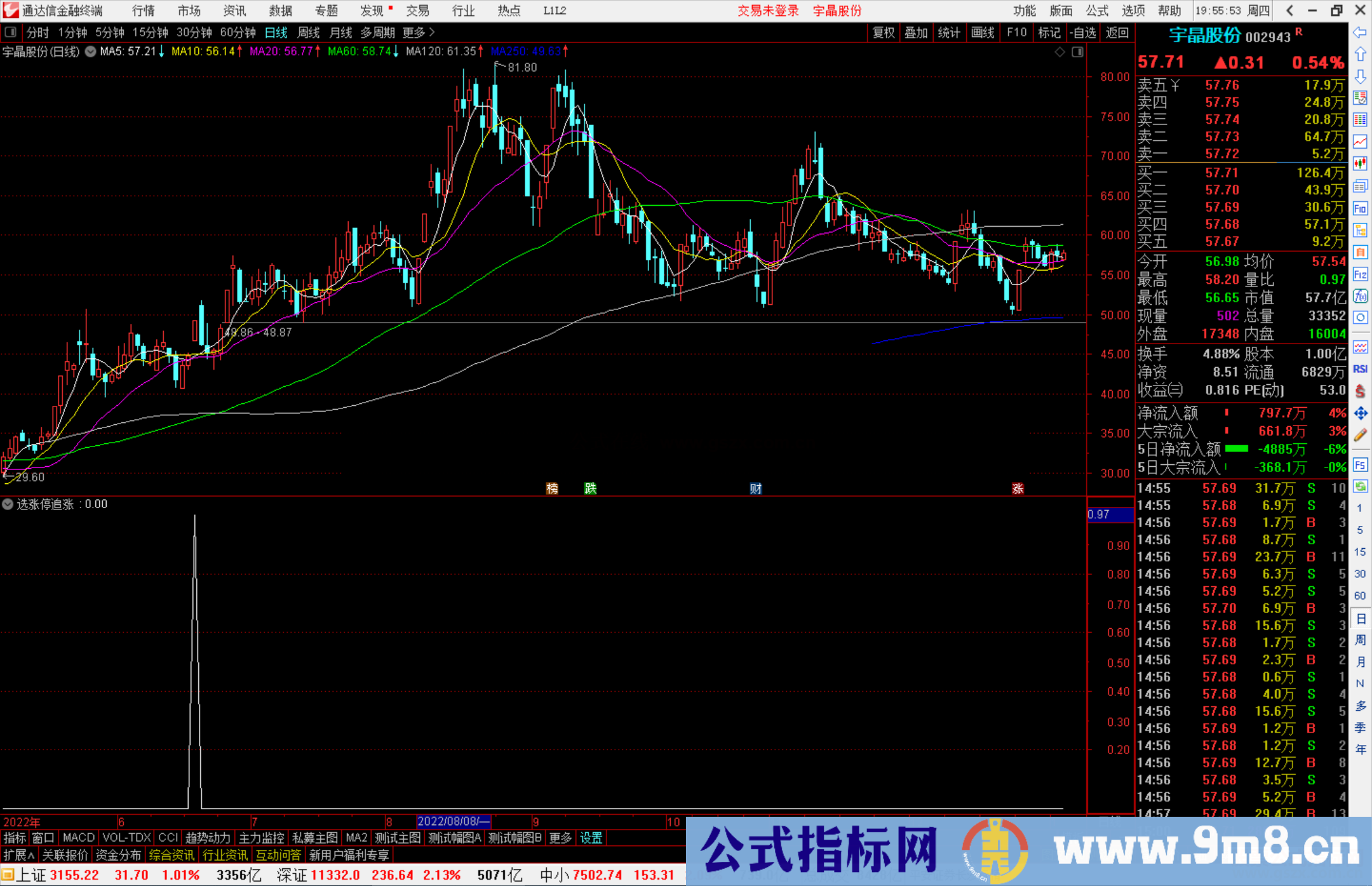
Task: Click the green refresh icon in the sidebar
Action: tap(1360, 487)
